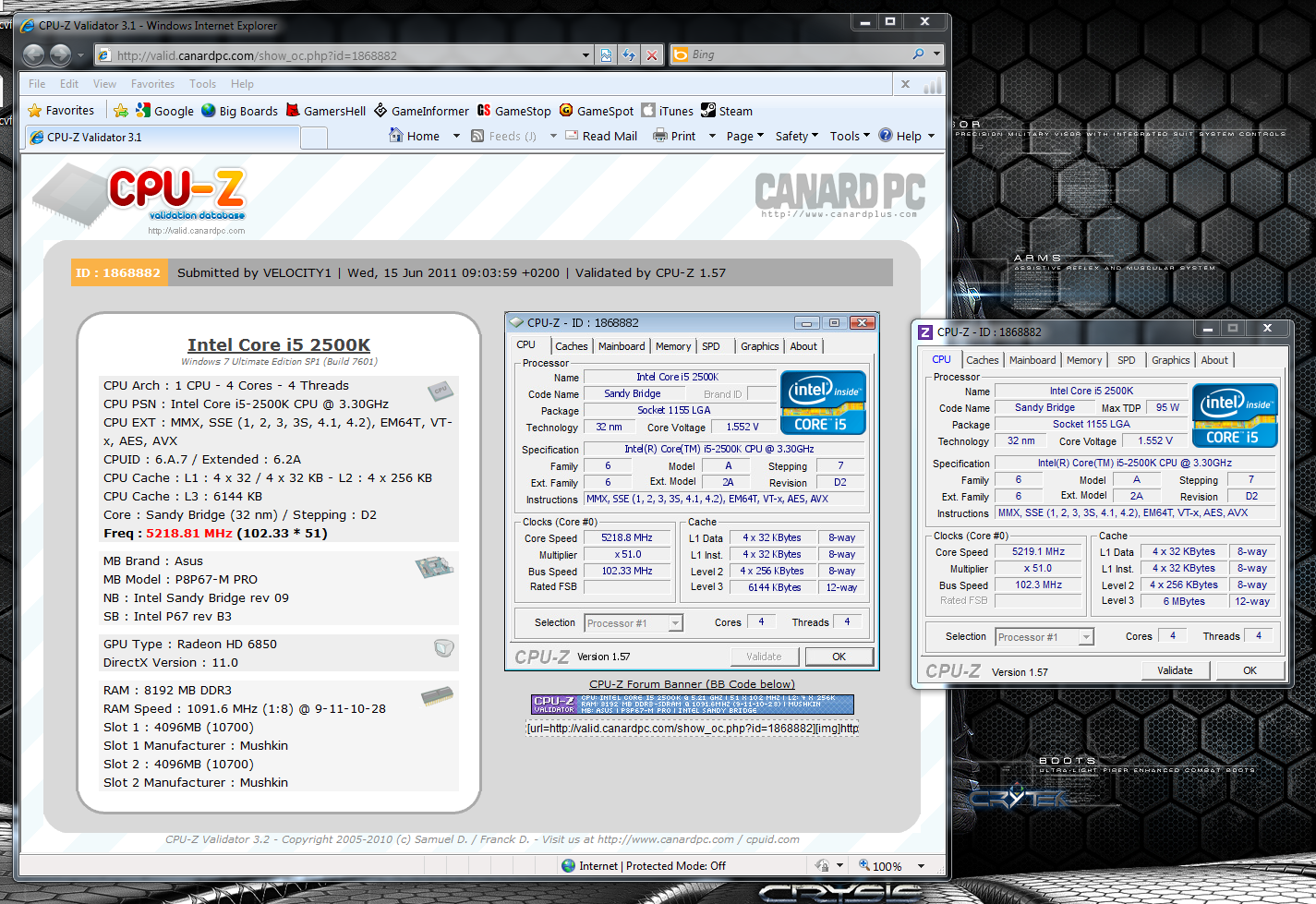Open the Tools dropdown in command bar

850,136
